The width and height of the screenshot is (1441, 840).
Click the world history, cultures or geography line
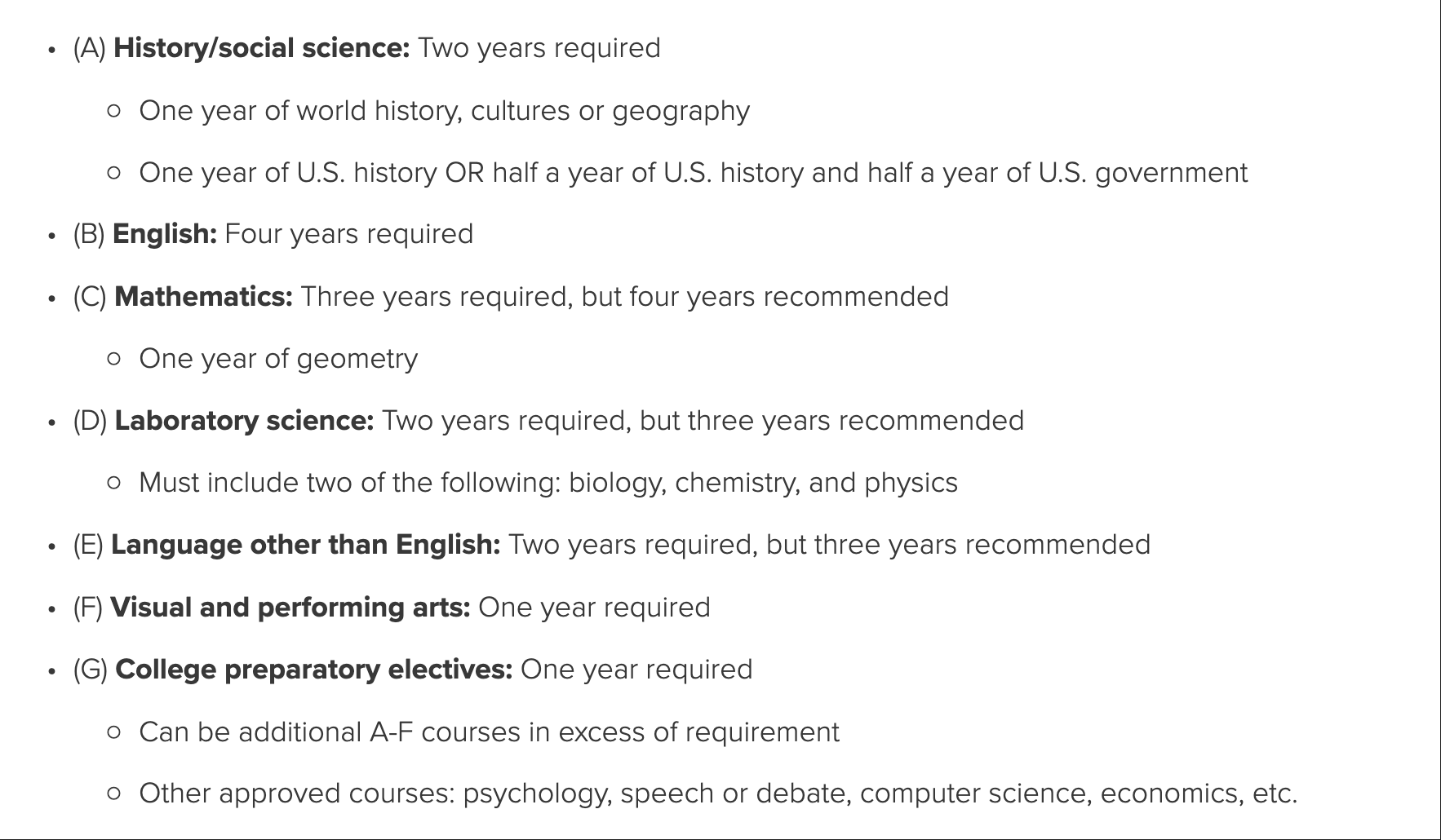click(444, 111)
